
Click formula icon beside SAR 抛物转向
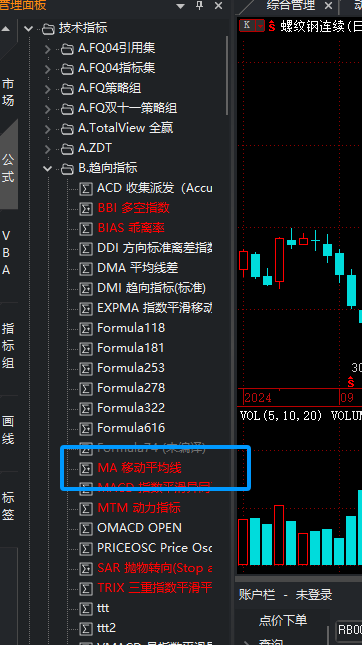tap(86, 568)
